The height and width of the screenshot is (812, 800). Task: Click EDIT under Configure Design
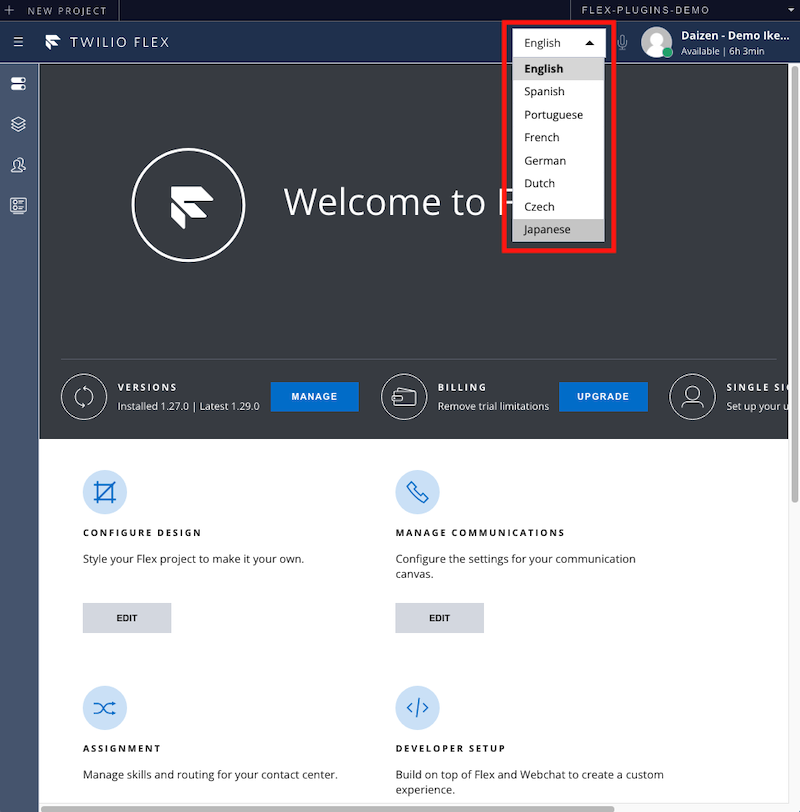(x=127, y=618)
